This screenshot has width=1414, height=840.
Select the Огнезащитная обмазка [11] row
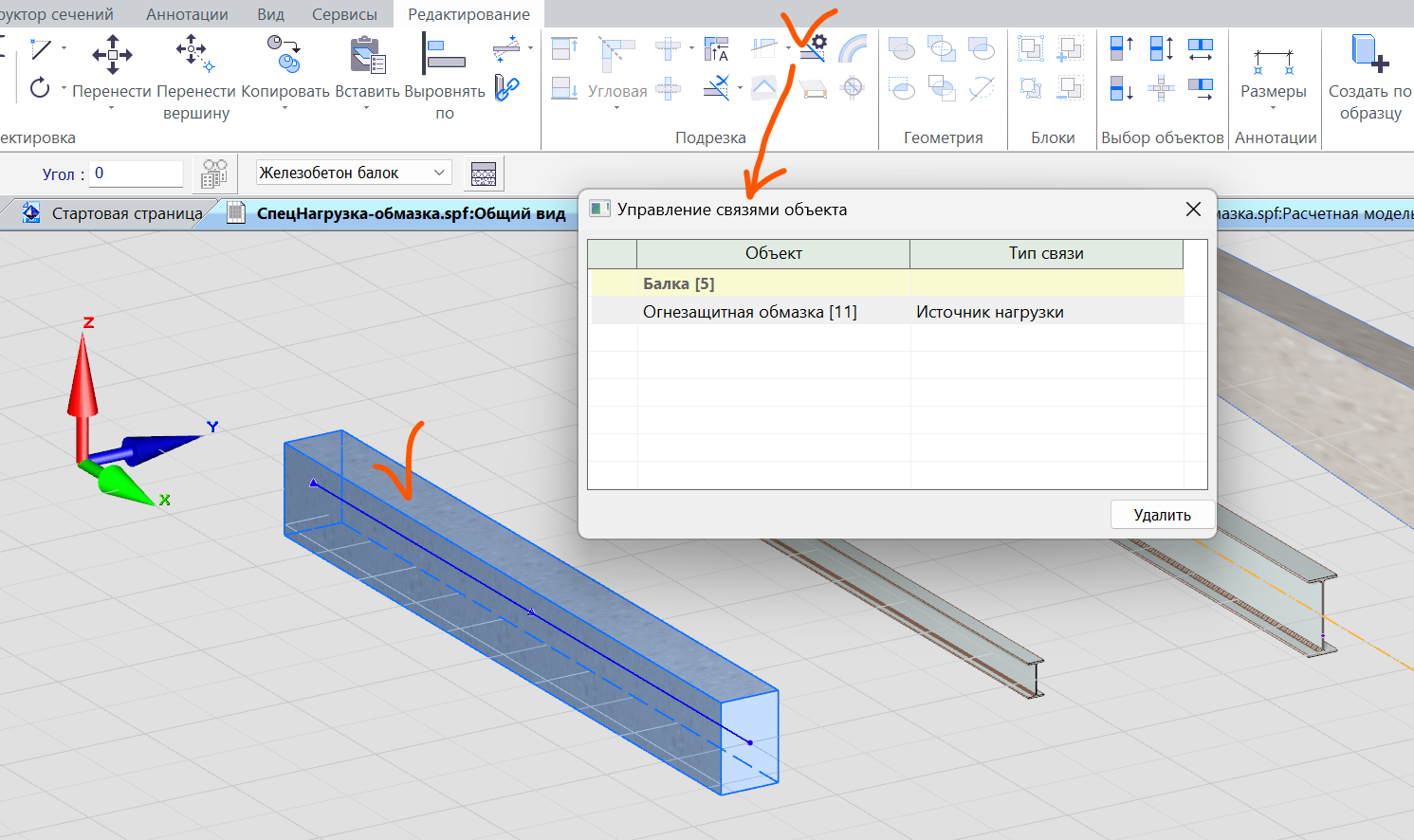pos(749,312)
